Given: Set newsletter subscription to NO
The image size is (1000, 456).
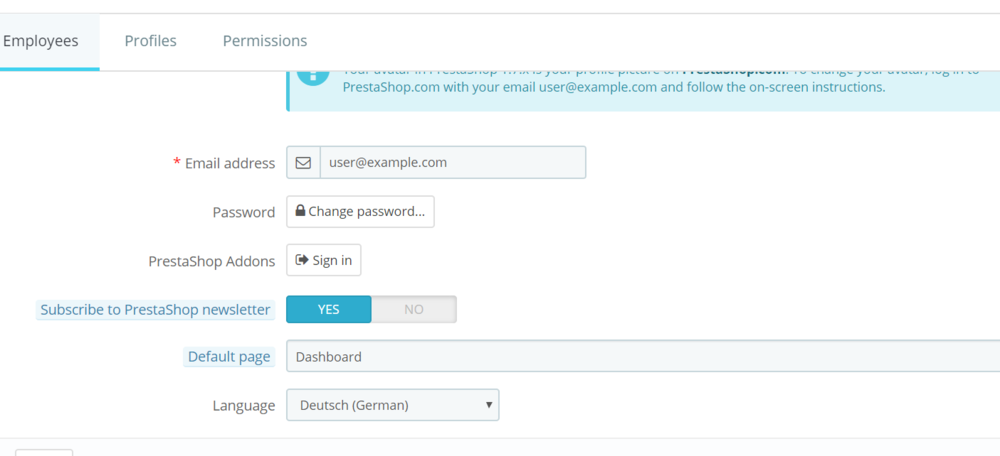Looking at the screenshot, I should 414,309.
